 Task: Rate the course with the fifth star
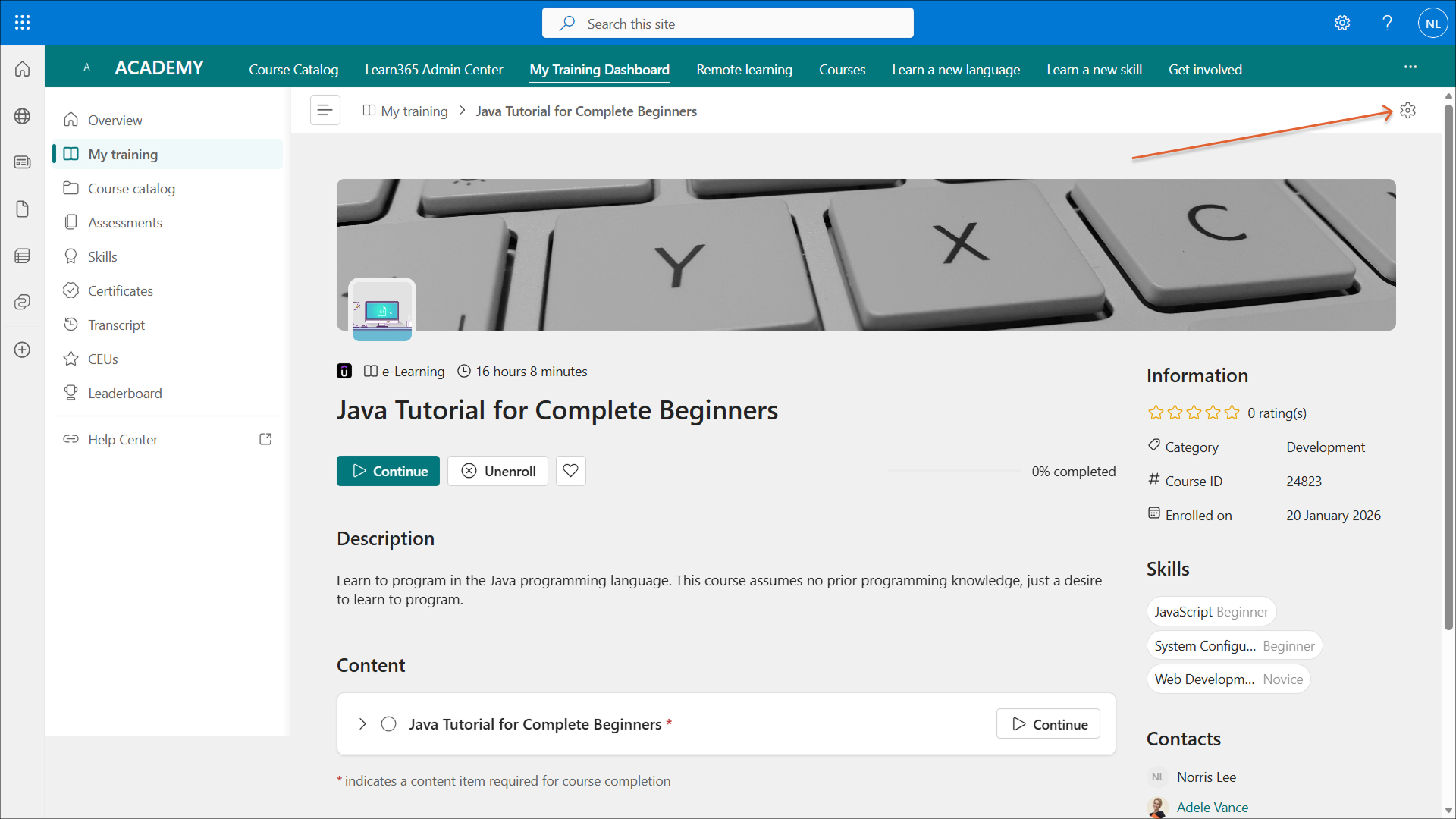pos(1232,413)
